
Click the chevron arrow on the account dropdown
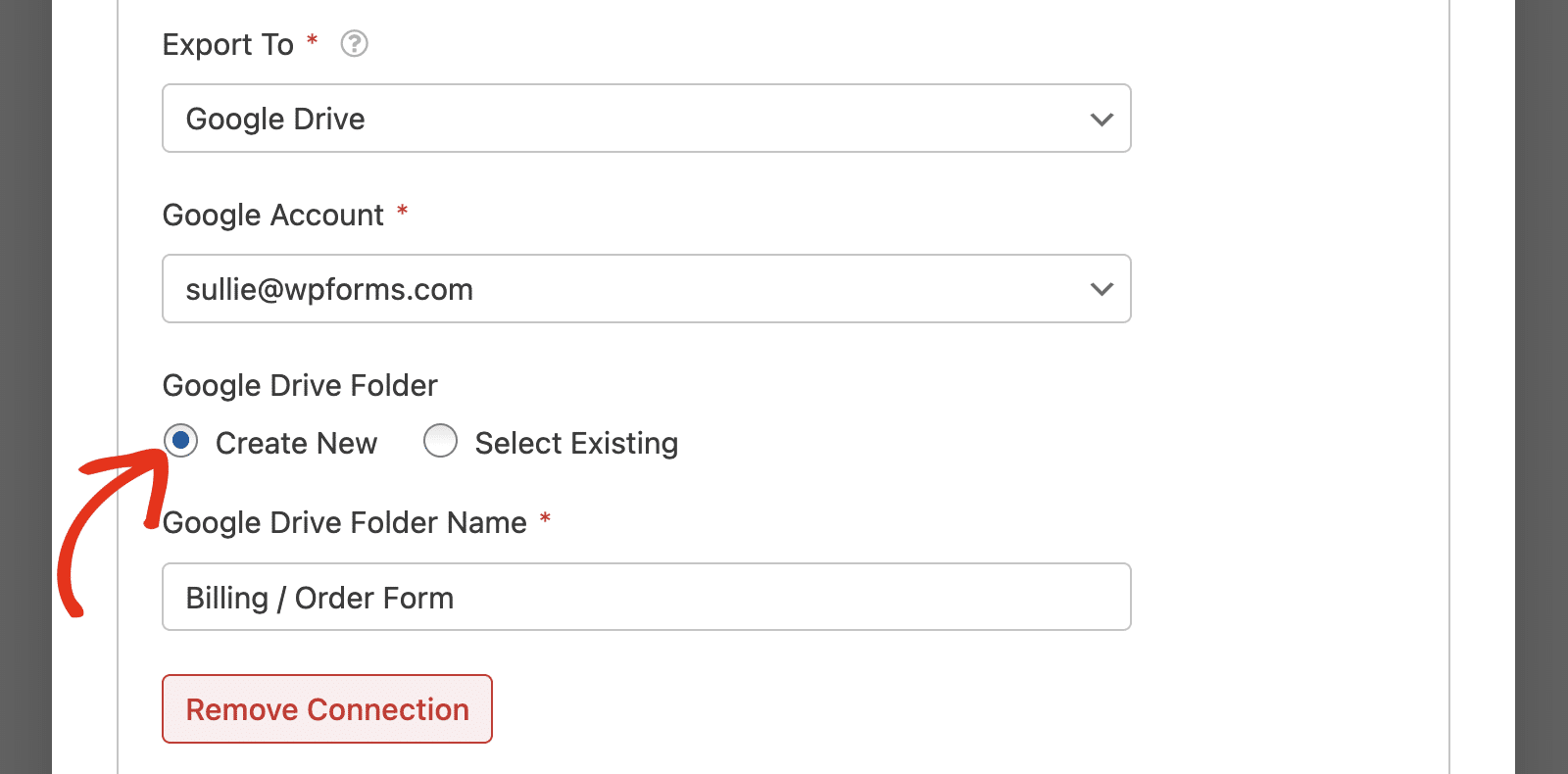[1102, 290]
